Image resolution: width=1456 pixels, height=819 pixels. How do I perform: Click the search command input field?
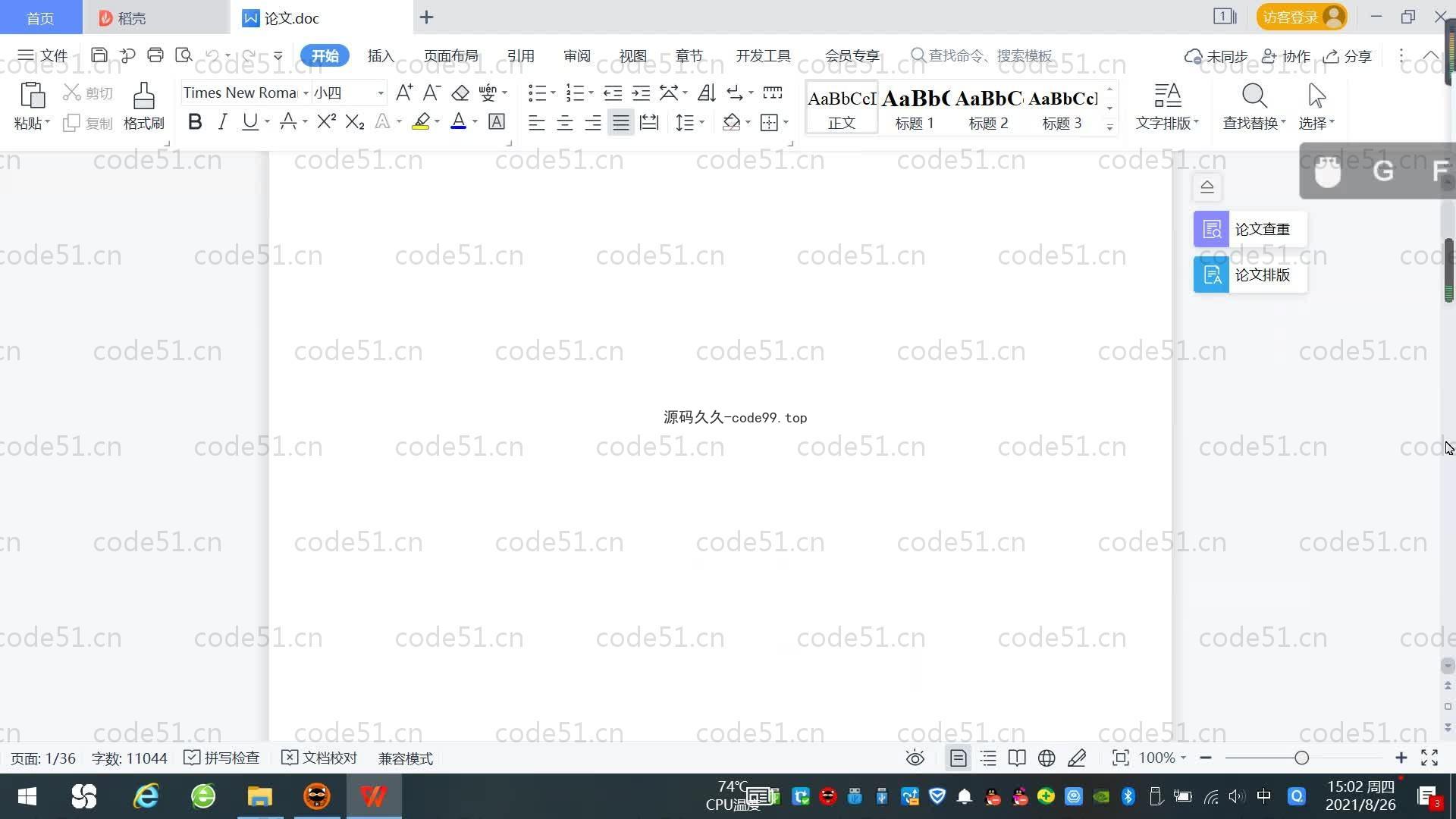[x=990, y=55]
